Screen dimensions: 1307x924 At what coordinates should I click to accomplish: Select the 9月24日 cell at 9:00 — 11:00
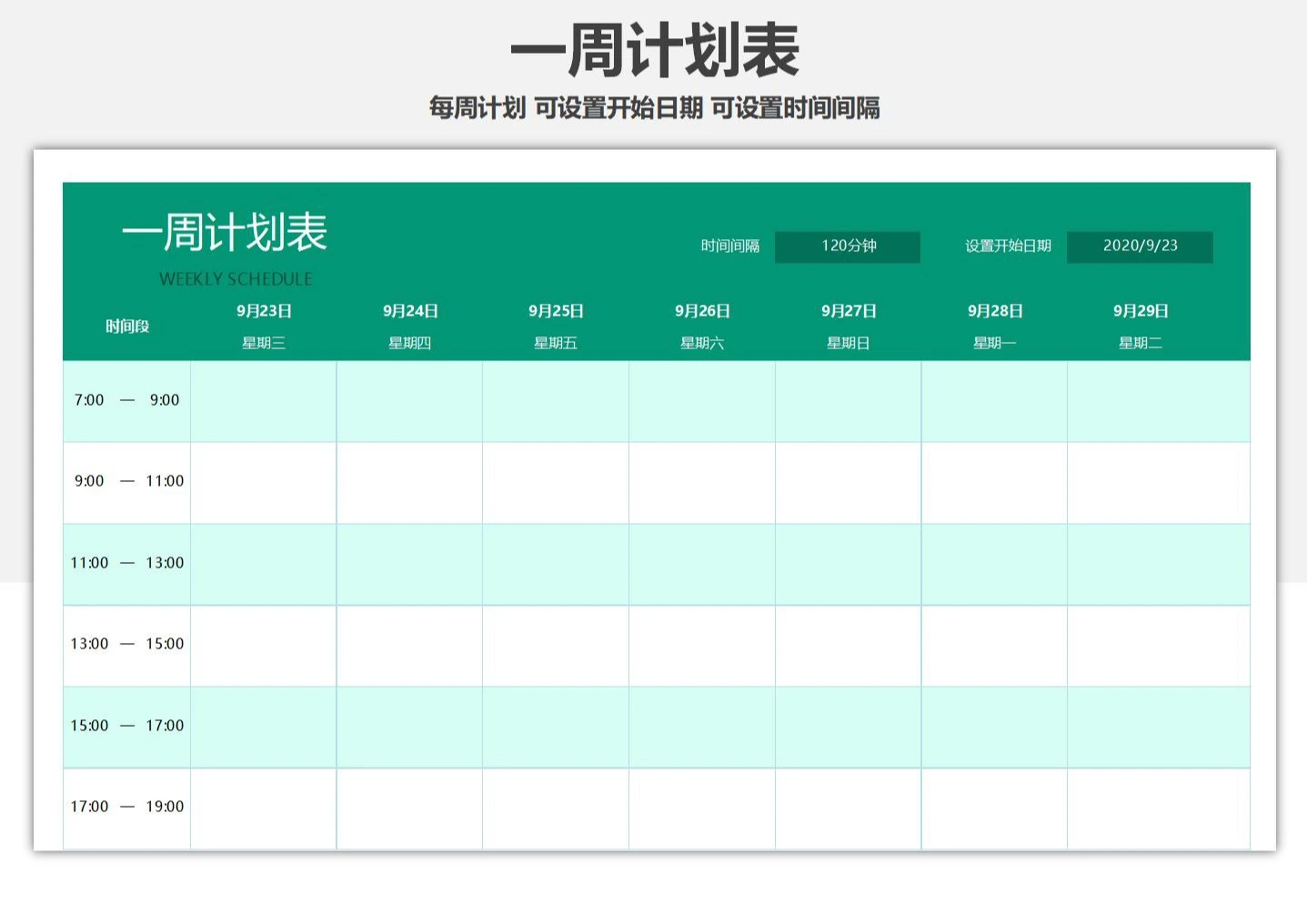click(x=409, y=482)
